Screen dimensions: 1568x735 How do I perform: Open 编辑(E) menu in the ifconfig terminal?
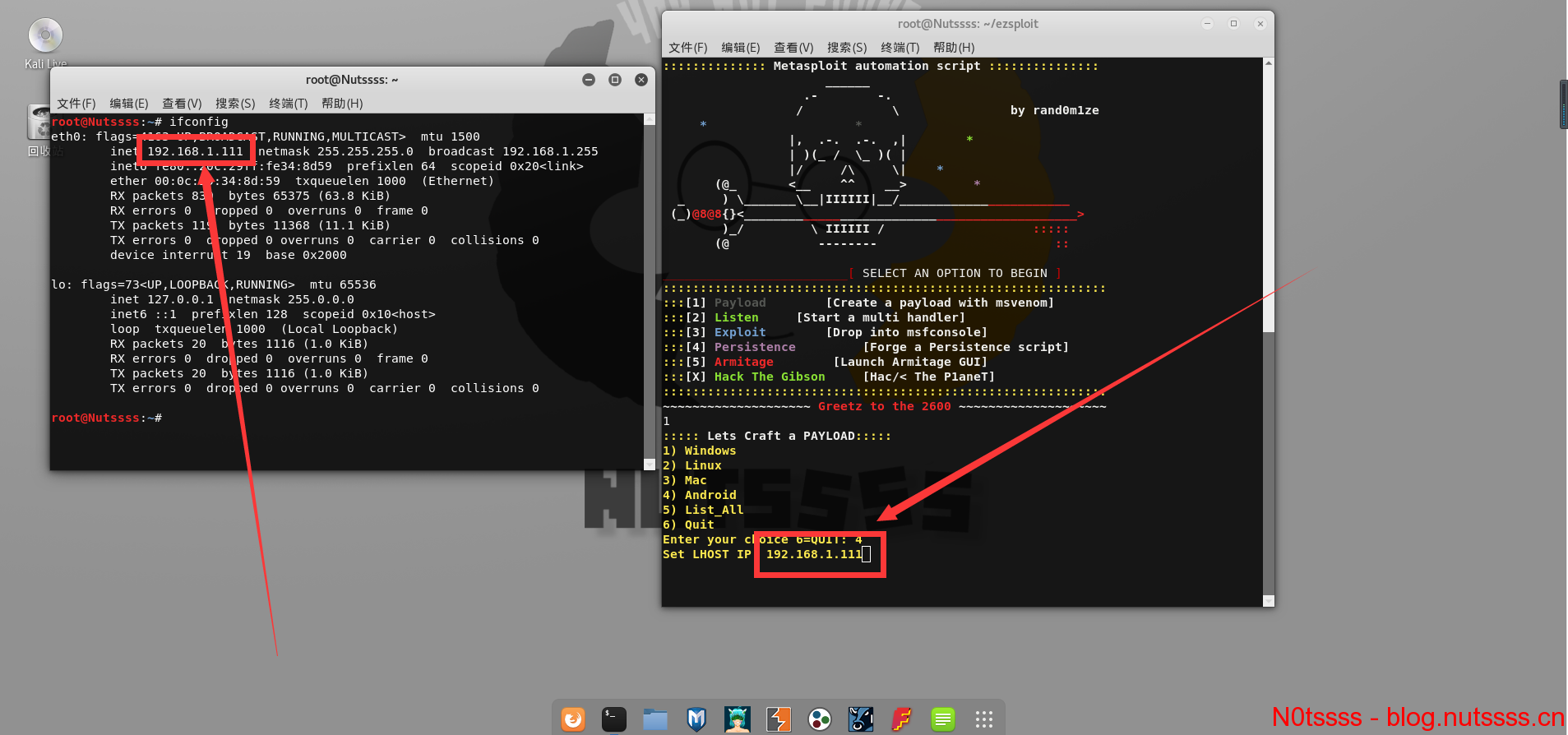[129, 104]
